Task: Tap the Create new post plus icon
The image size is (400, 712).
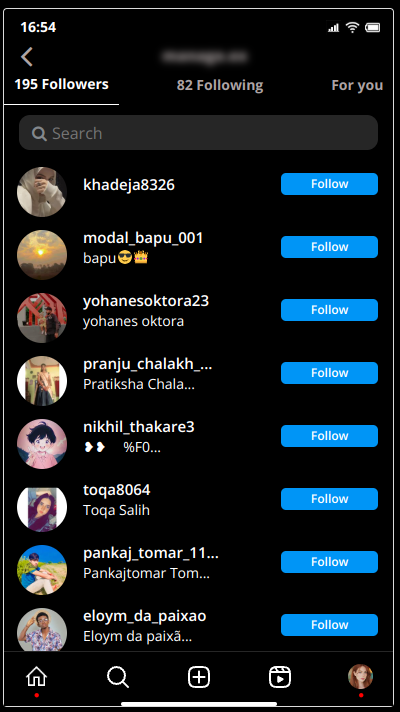Action: [x=199, y=677]
